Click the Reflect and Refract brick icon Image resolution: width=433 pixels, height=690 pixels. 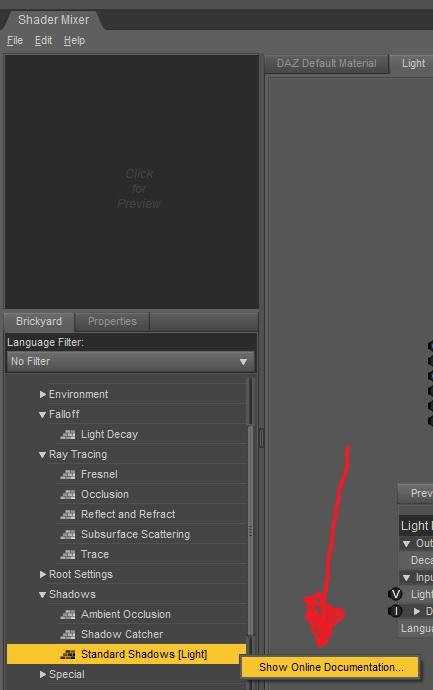68,514
